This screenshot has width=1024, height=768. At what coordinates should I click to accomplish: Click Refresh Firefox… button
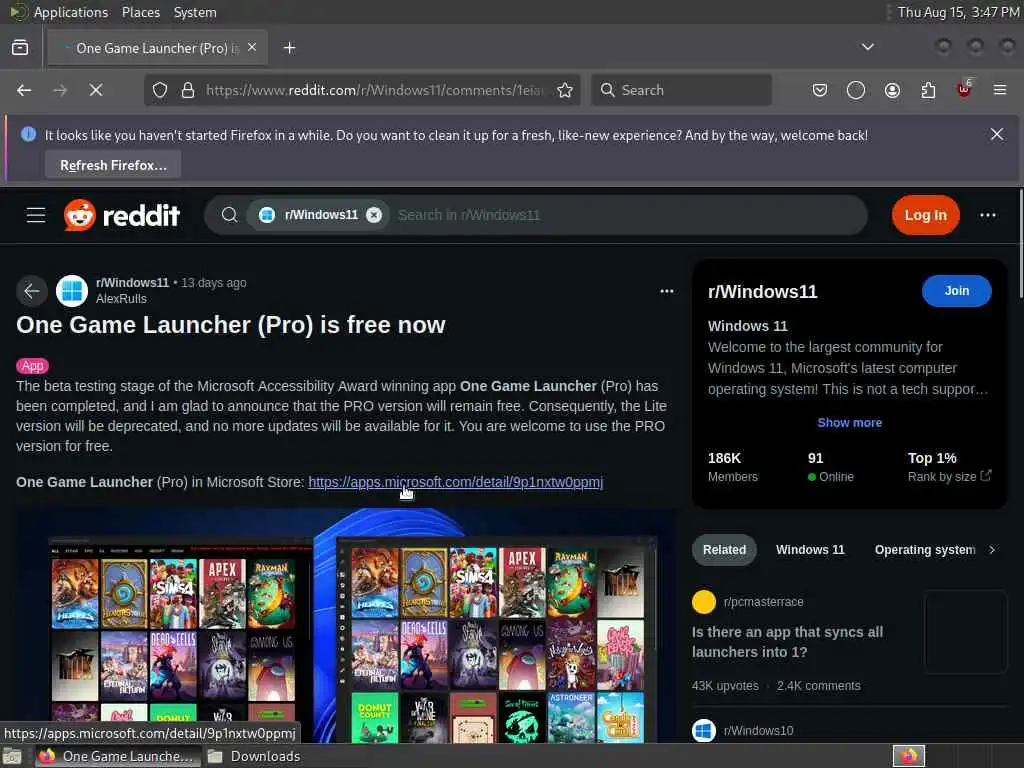pyautogui.click(x=113, y=165)
